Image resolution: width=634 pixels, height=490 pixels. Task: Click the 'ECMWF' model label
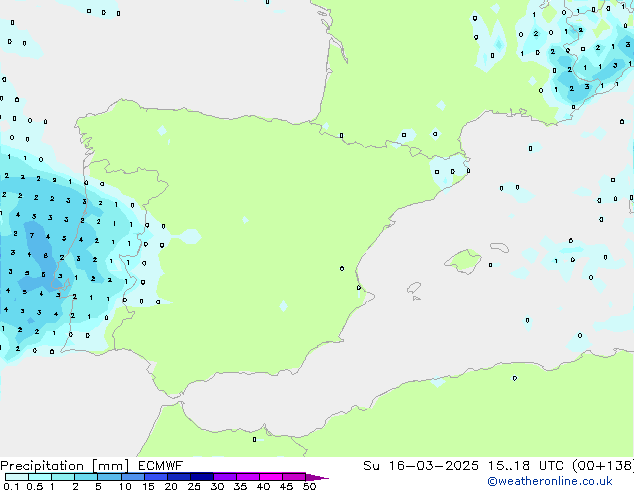(x=161, y=466)
